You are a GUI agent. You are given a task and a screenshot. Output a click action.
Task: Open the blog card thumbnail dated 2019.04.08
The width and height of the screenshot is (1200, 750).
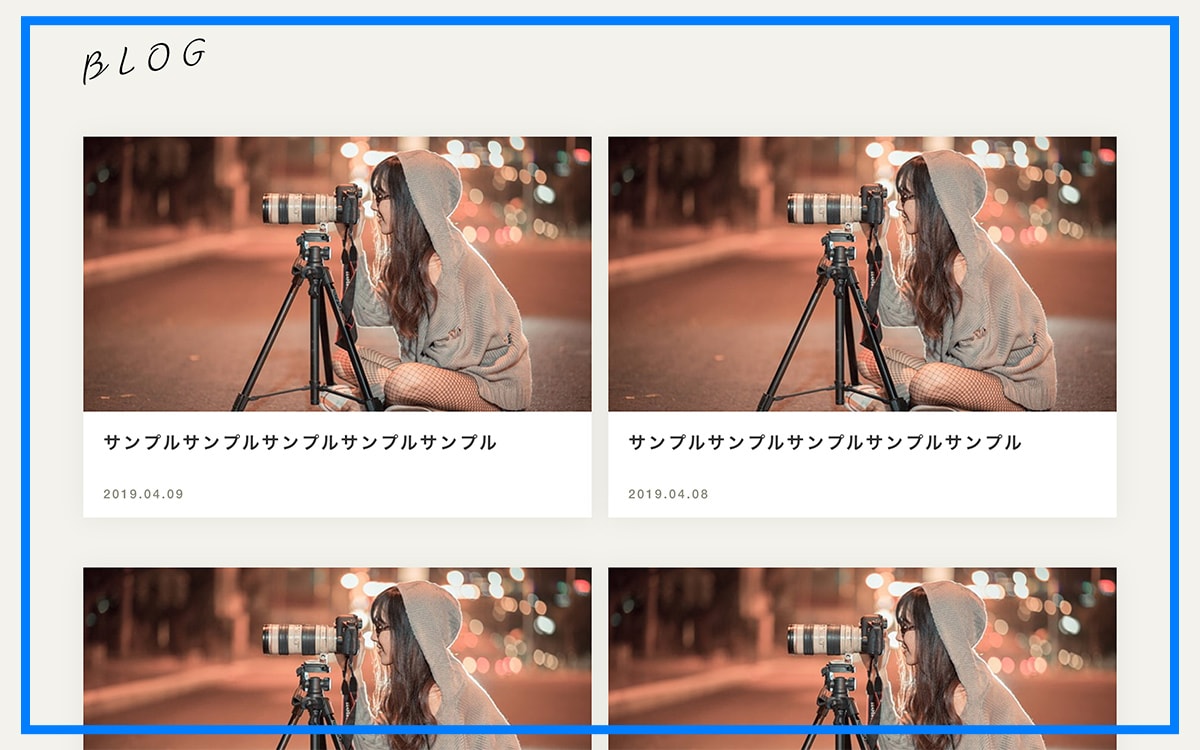point(862,274)
